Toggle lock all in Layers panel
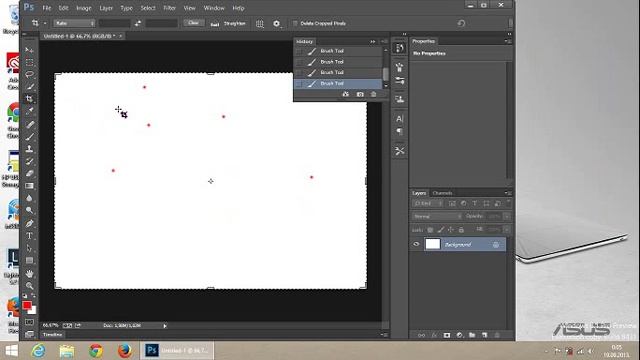The image size is (640, 360). 461,230
